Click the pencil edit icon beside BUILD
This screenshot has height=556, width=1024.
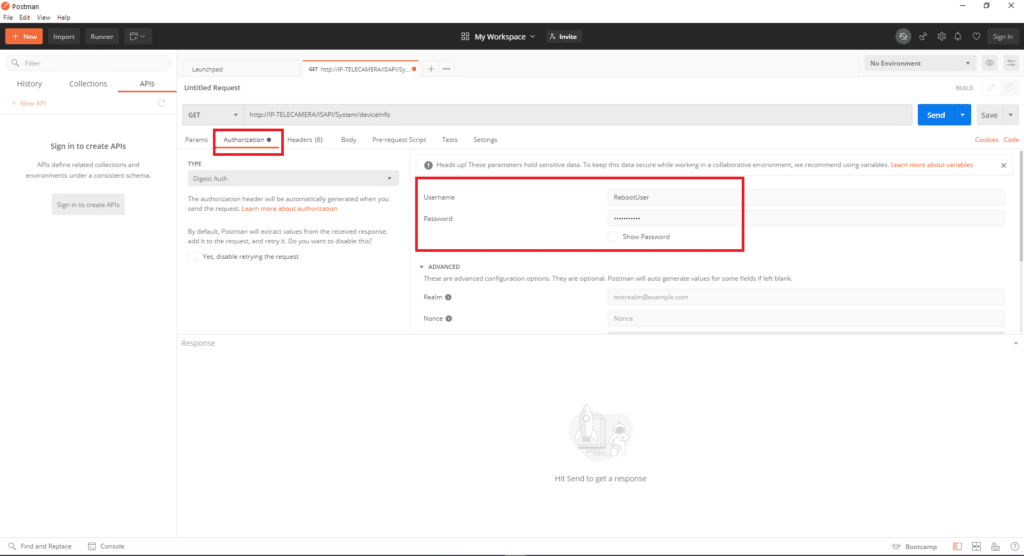click(991, 88)
